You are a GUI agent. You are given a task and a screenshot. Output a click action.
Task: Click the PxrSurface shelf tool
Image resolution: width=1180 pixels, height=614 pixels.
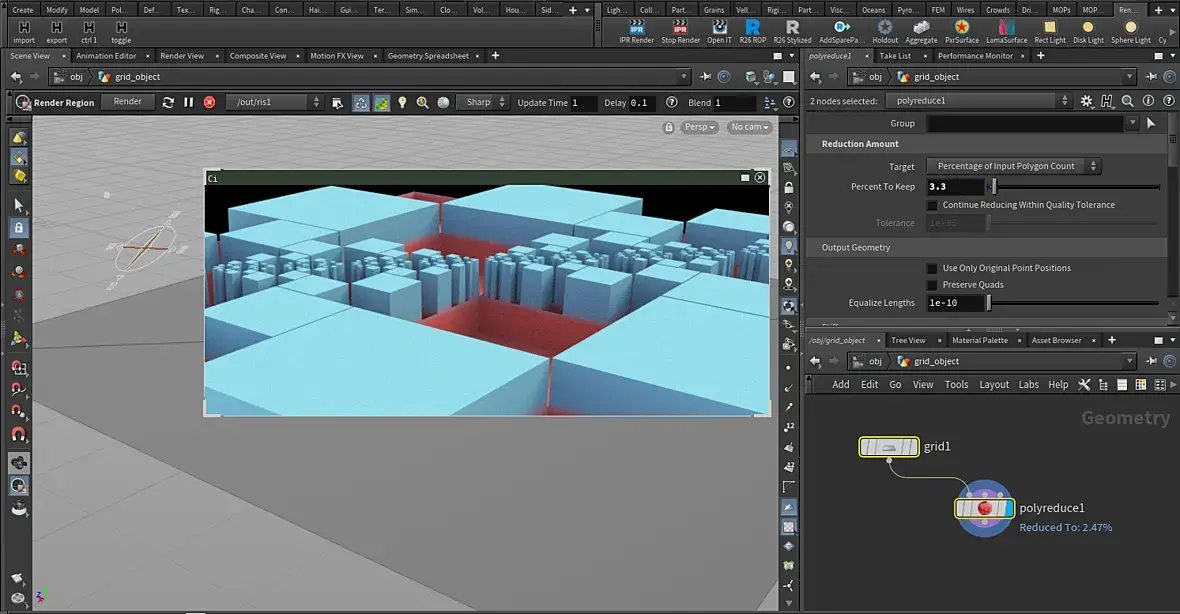click(961, 31)
